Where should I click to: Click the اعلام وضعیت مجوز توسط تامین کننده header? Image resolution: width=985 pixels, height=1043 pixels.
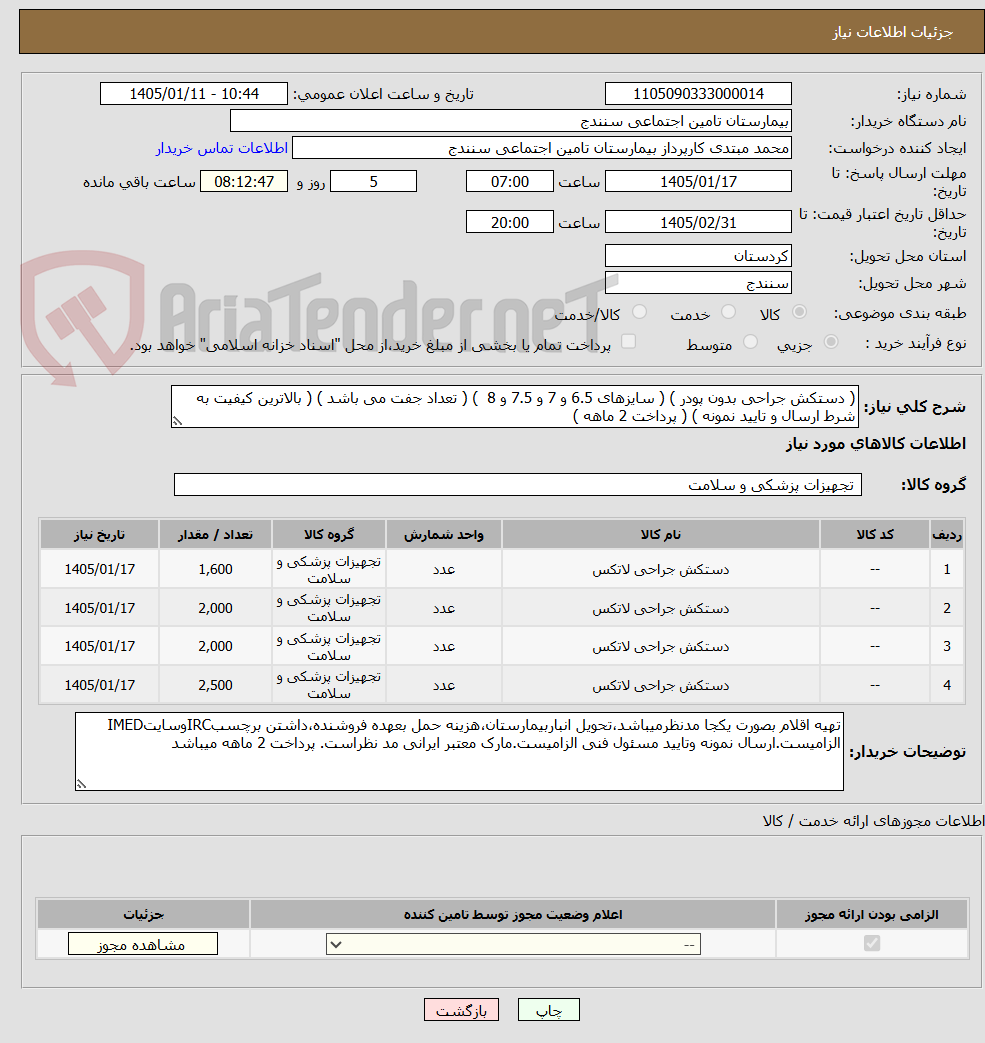(x=513, y=915)
